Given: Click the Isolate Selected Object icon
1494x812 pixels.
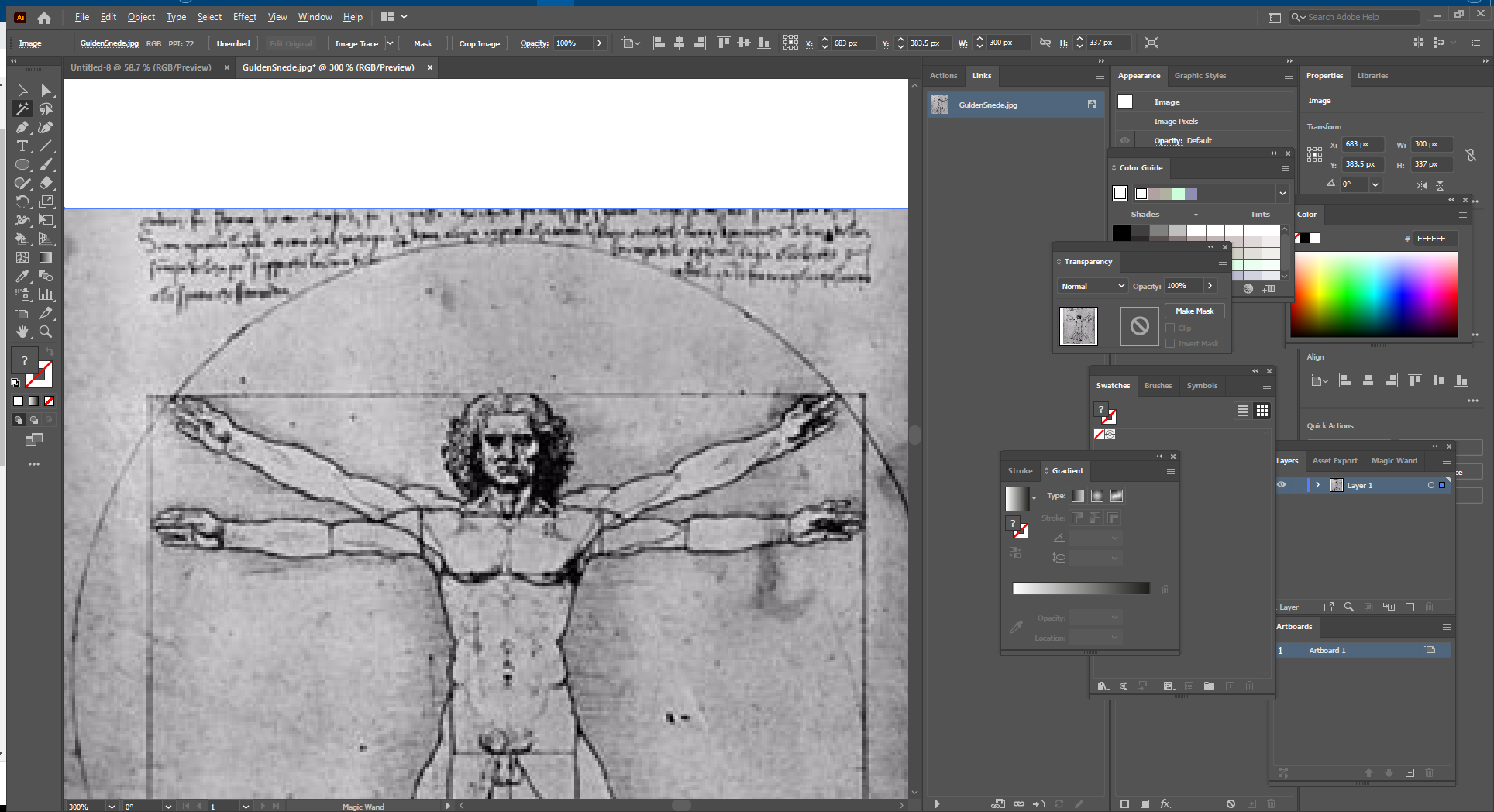Looking at the screenshot, I should coord(1151,43).
